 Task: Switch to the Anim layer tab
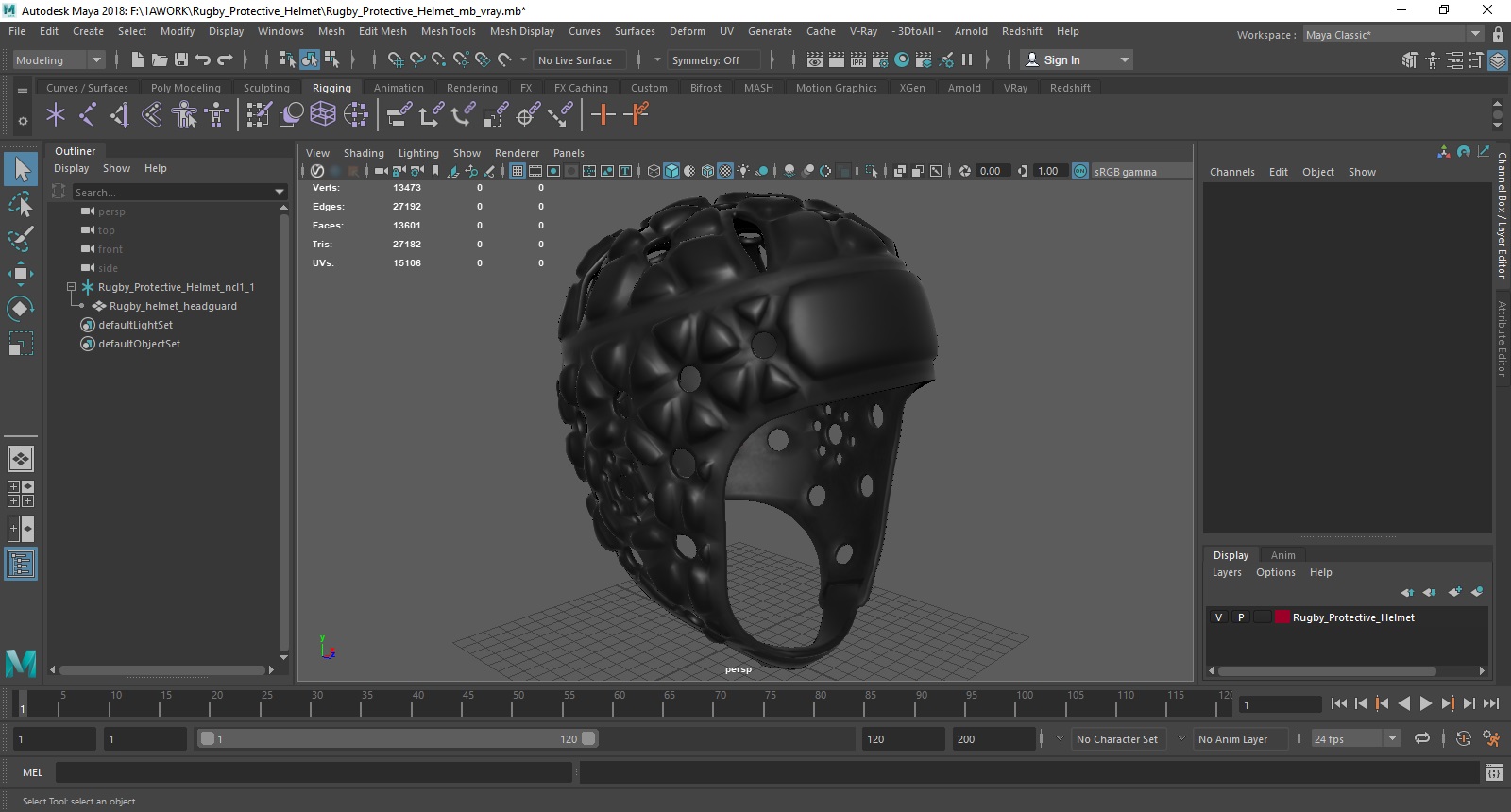tap(1282, 555)
